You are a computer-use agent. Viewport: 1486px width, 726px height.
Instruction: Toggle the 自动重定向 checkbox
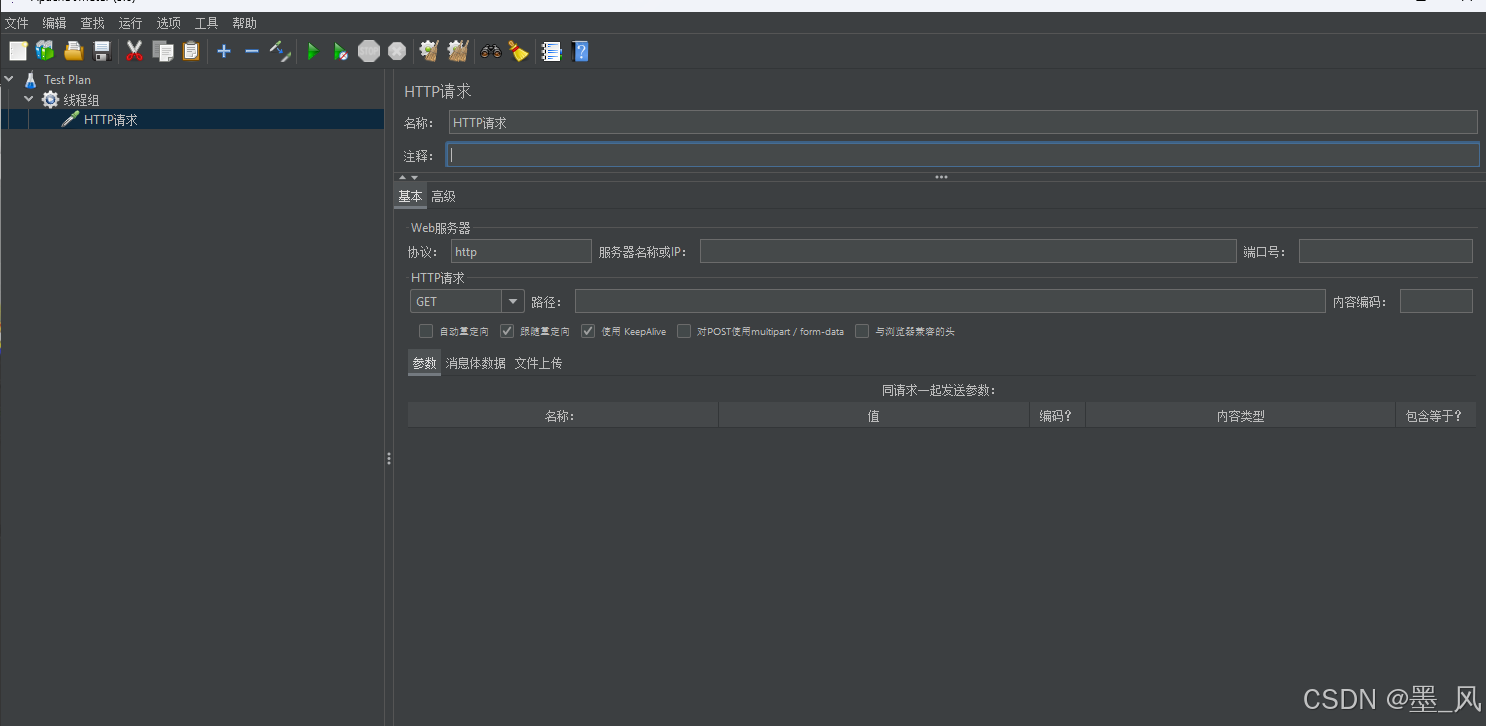(x=426, y=331)
